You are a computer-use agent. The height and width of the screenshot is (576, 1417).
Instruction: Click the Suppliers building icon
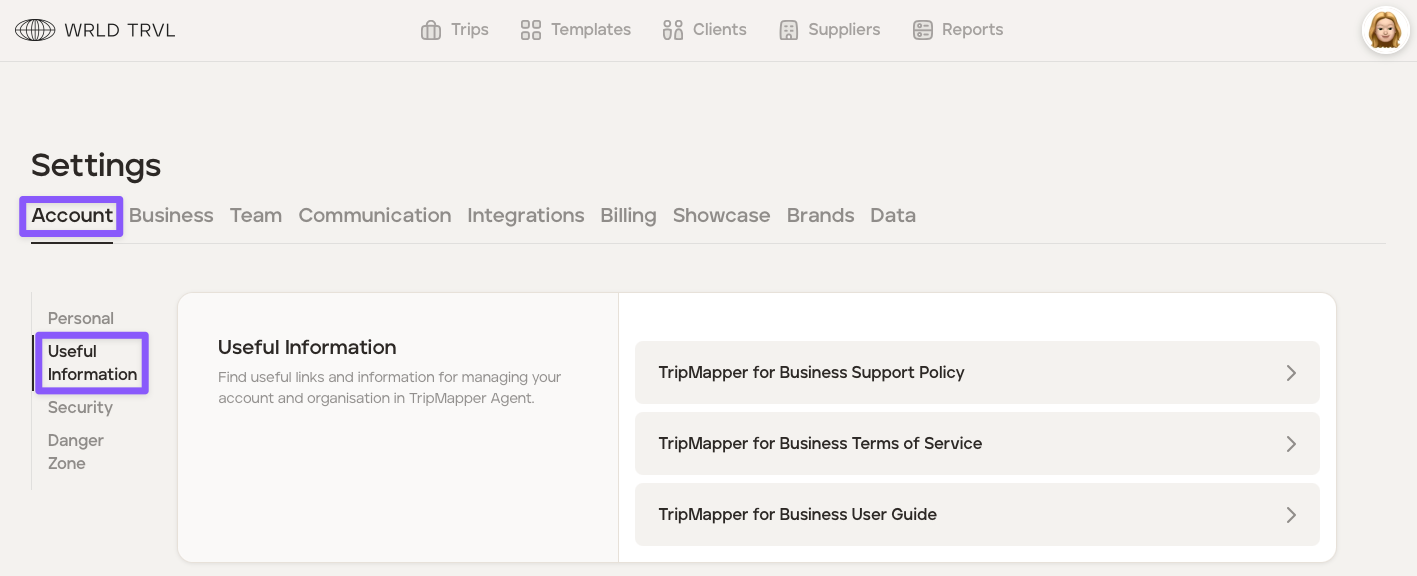[789, 30]
